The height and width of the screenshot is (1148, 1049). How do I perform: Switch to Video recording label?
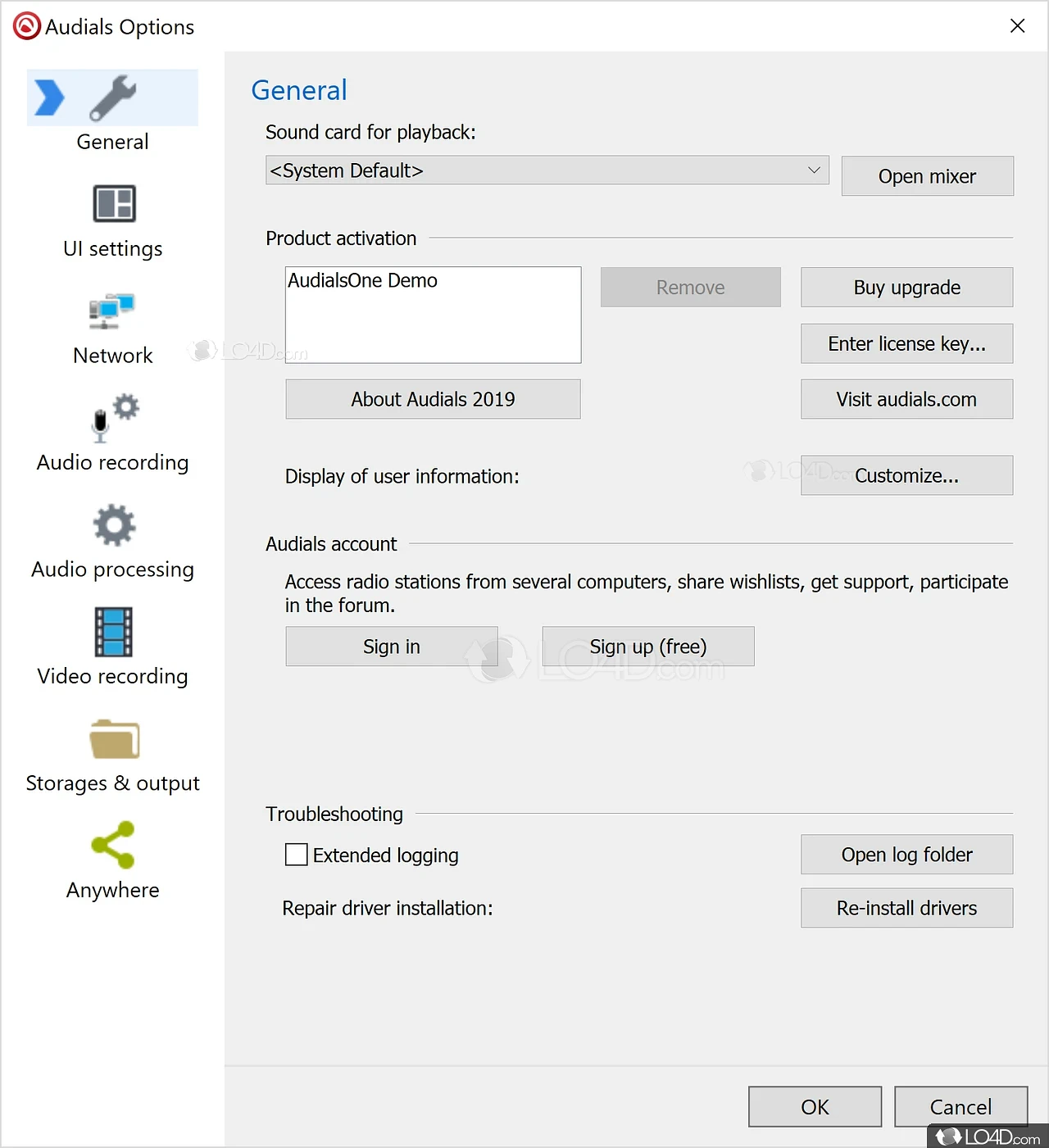[113, 677]
